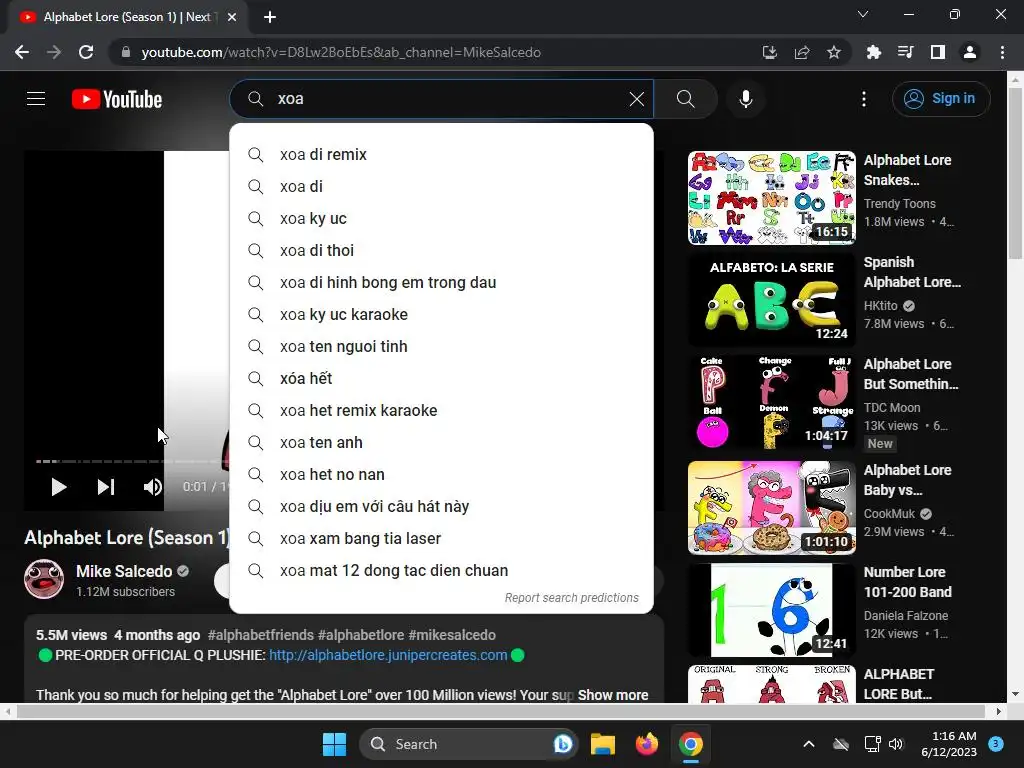The height and width of the screenshot is (768, 1024).
Task: Open the clock and date panel
Action: click(949, 744)
